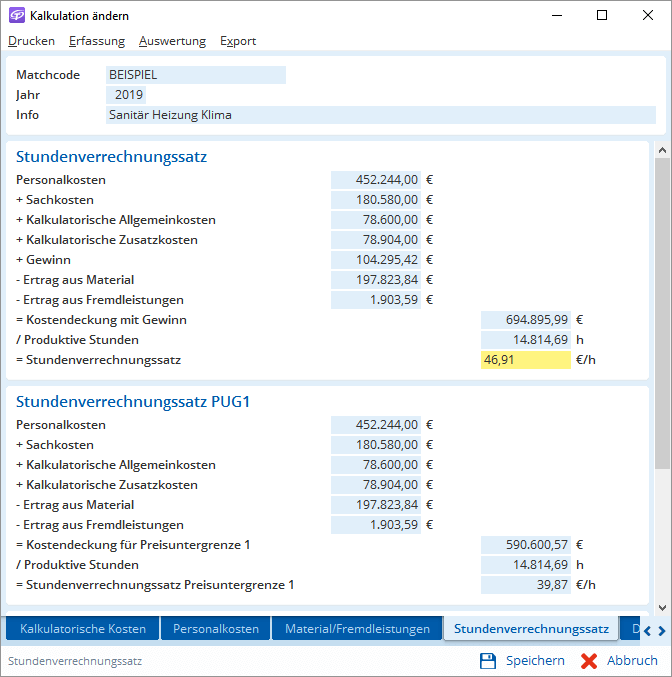
Task: Click the yellow Stundenverrechnungssatz 46,91 field
Action: pos(526,360)
